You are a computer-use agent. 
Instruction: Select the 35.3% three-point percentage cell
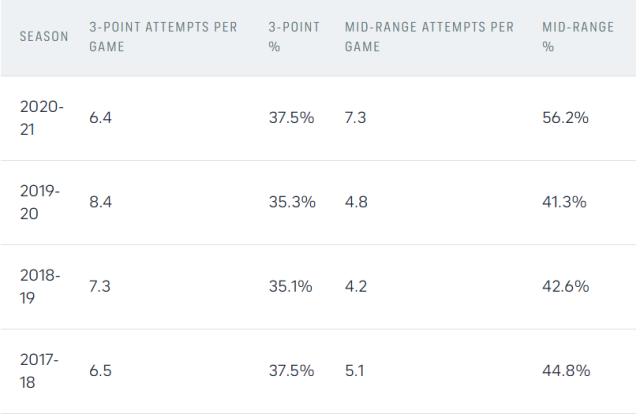tap(292, 202)
